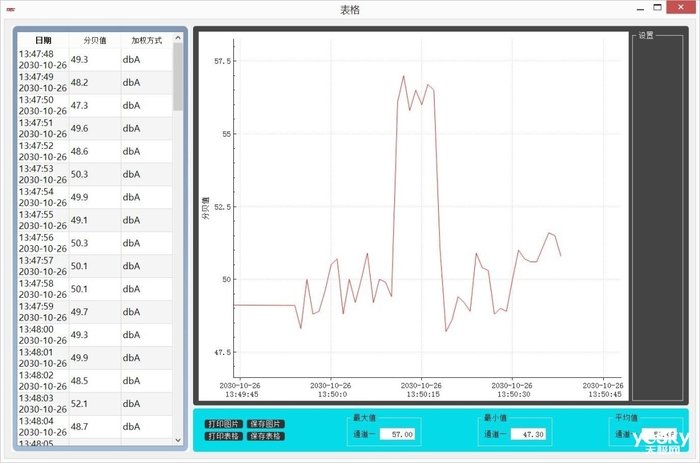Click the table scrollbar down arrow

point(178,440)
